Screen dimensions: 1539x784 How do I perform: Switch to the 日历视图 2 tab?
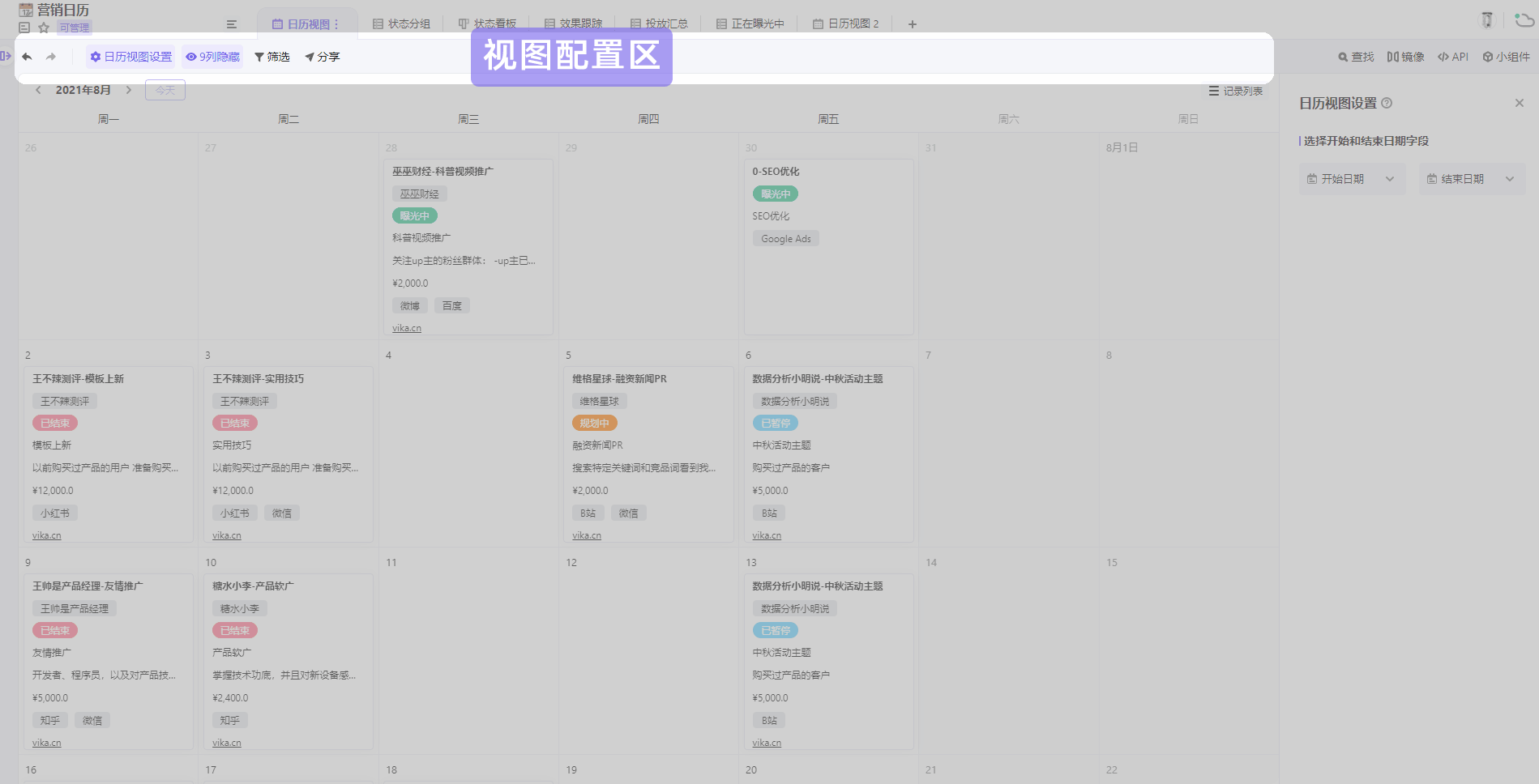click(845, 24)
